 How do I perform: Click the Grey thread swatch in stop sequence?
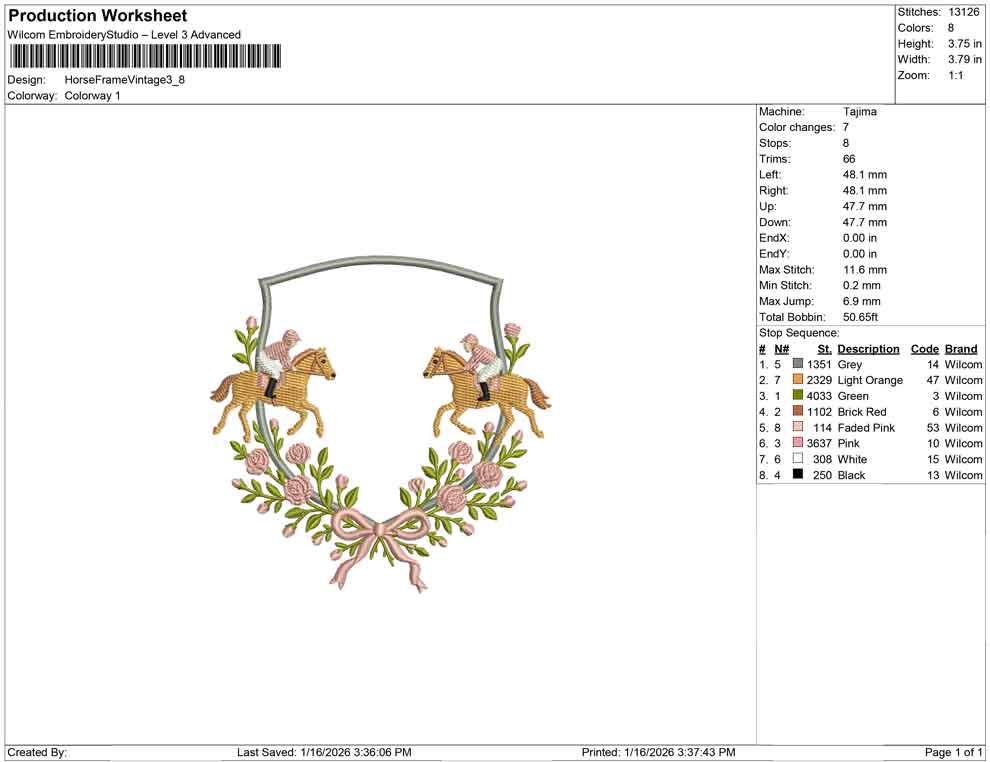point(796,364)
